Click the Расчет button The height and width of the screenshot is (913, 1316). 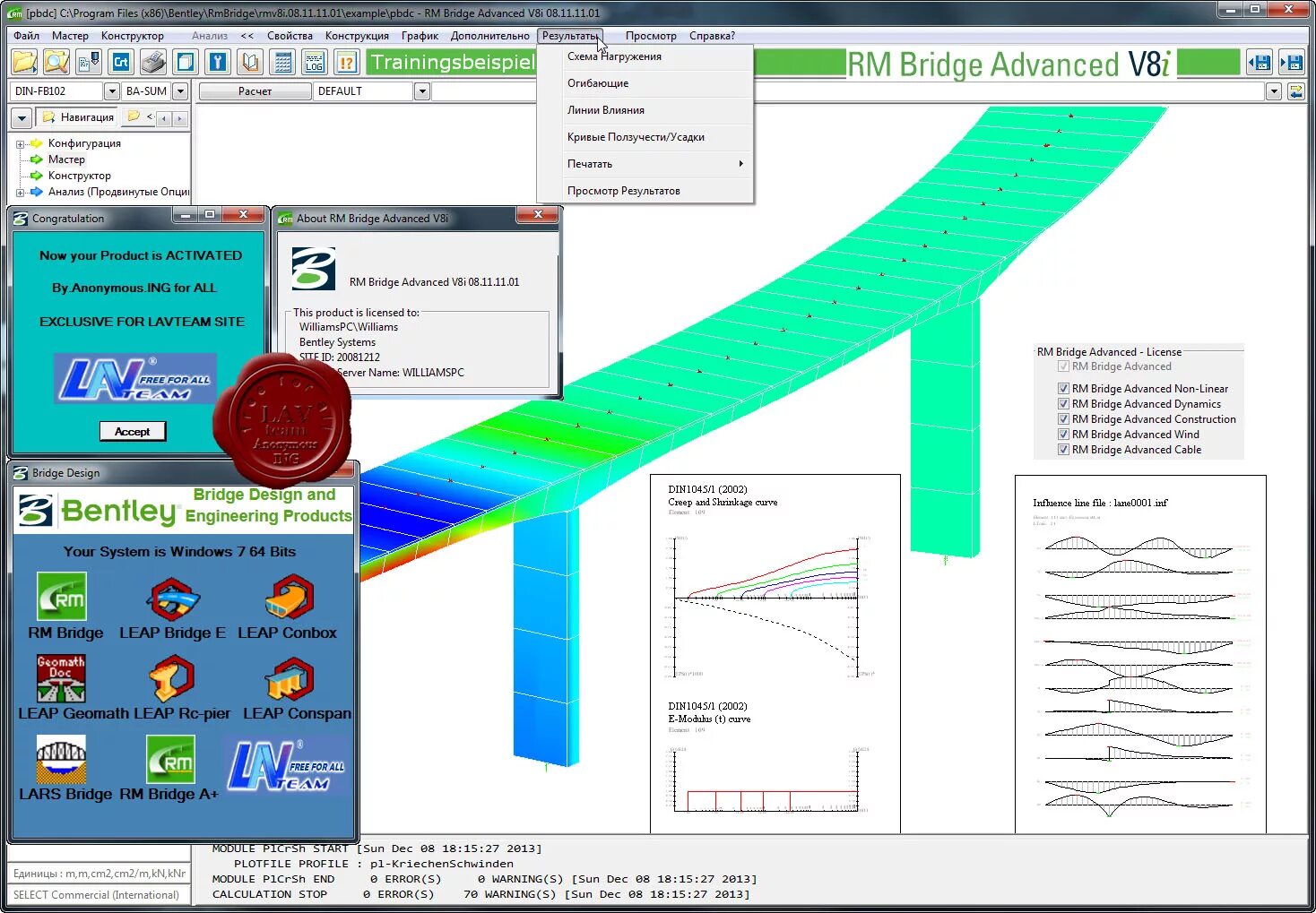pos(255,91)
